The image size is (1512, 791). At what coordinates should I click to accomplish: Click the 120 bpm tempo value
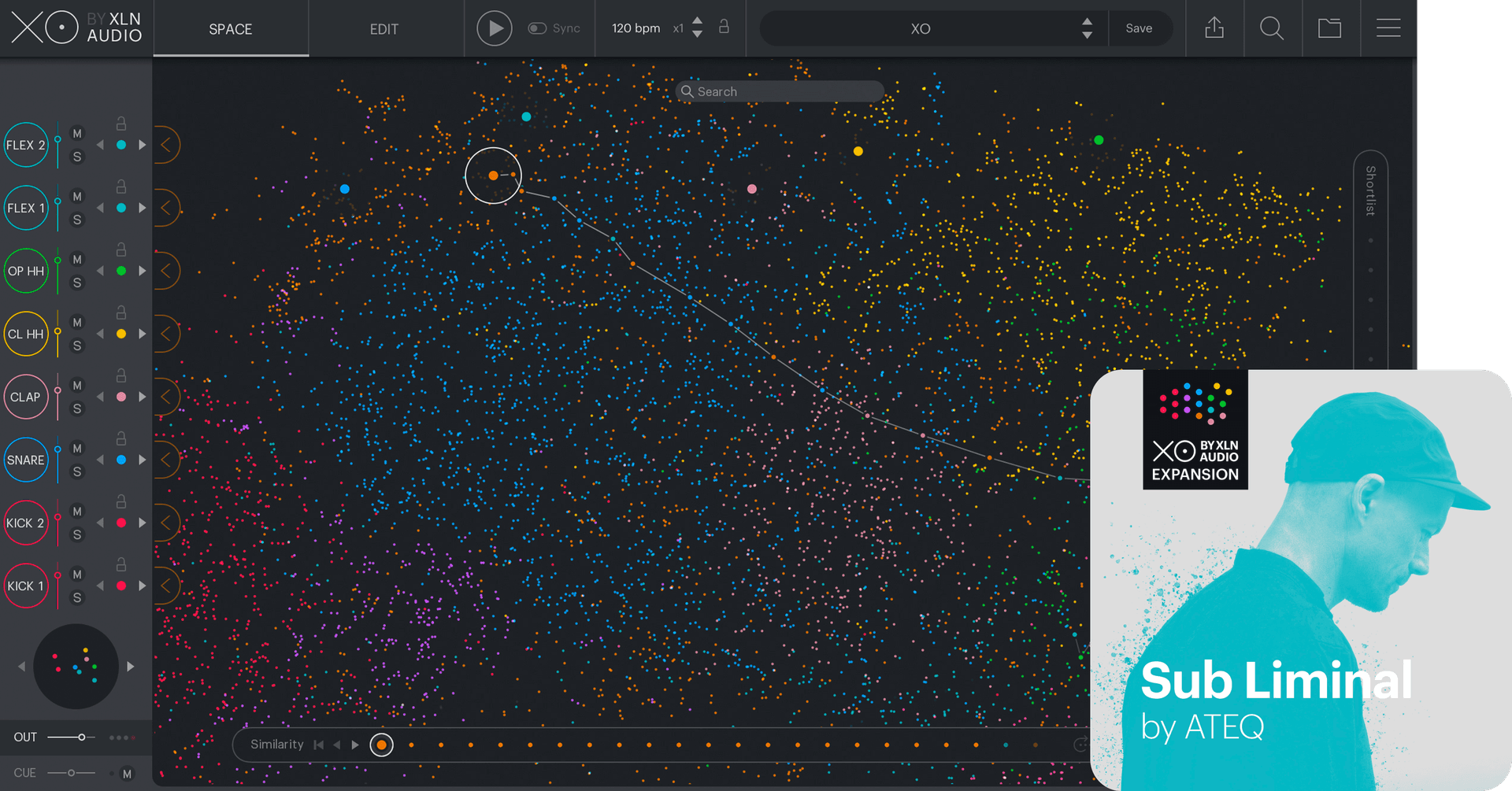click(636, 28)
